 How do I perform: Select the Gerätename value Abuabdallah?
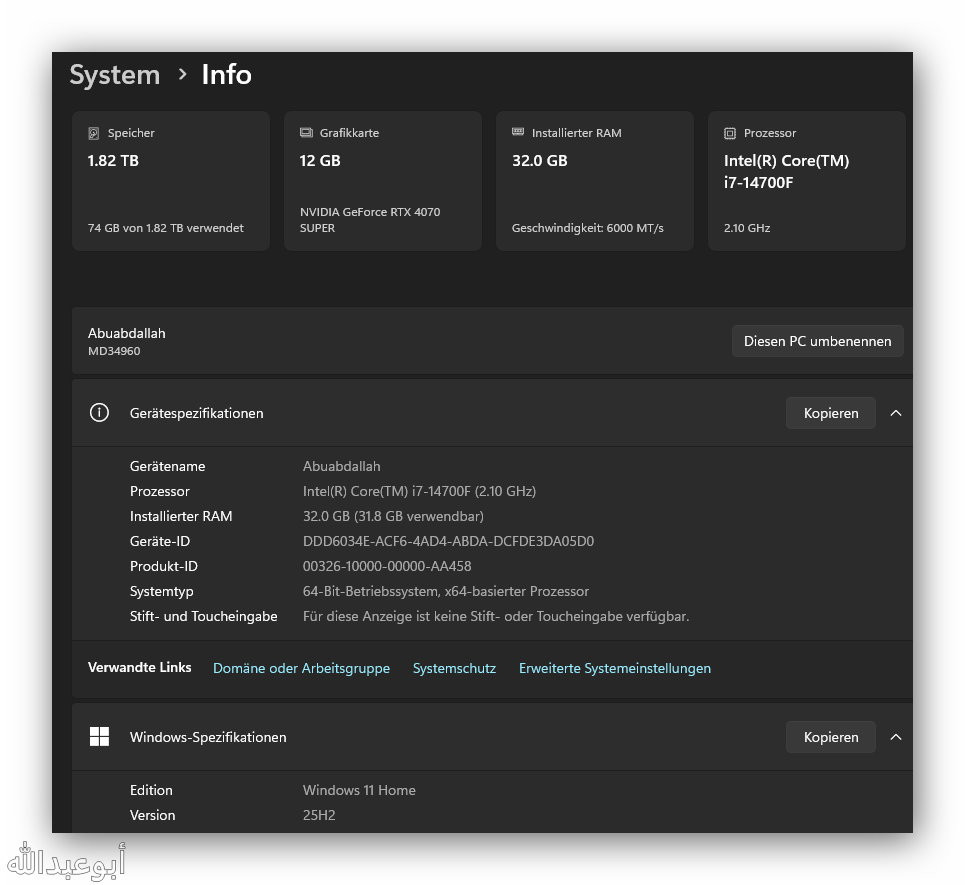(342, 466)
